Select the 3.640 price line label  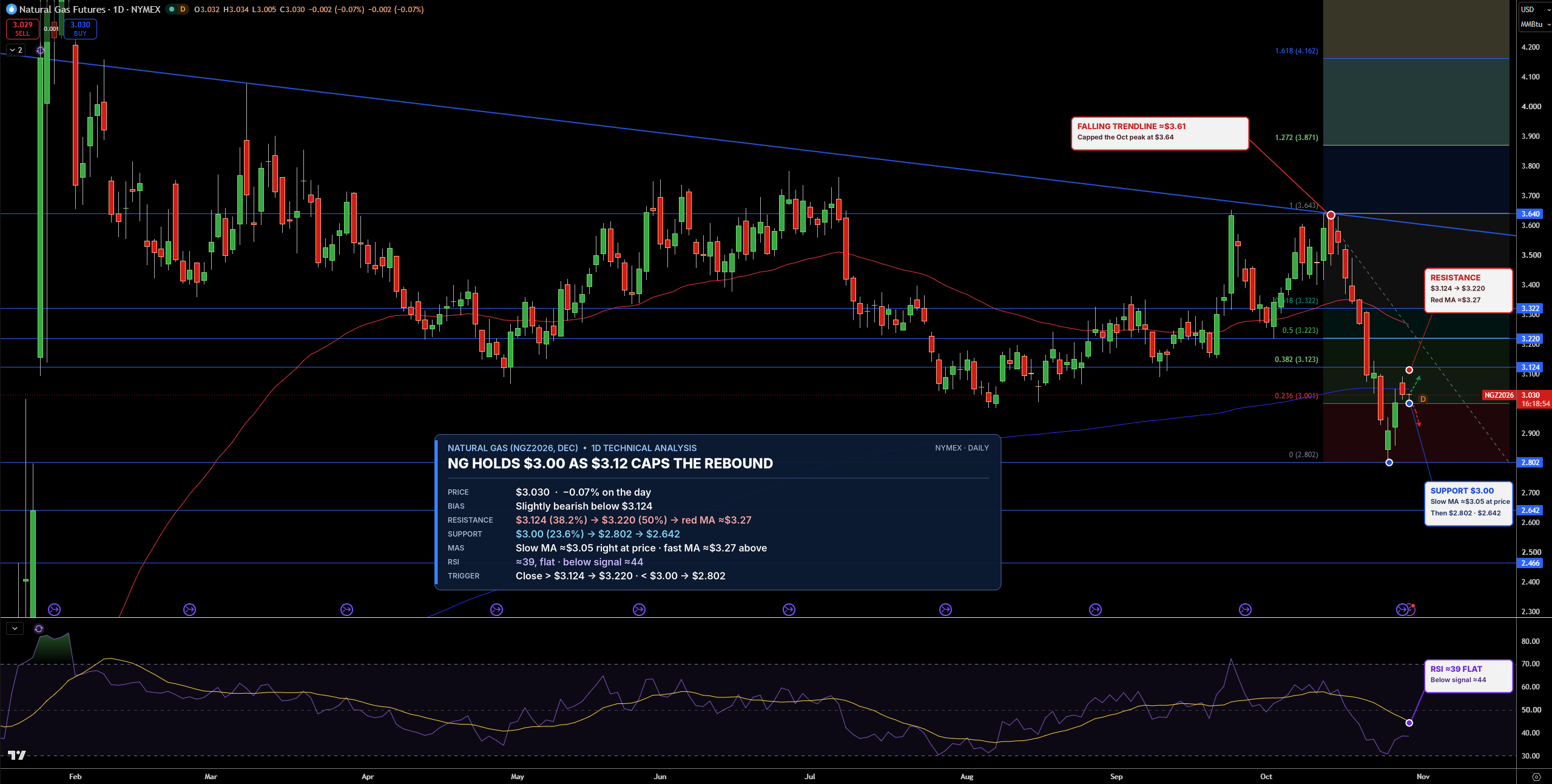1530,213
